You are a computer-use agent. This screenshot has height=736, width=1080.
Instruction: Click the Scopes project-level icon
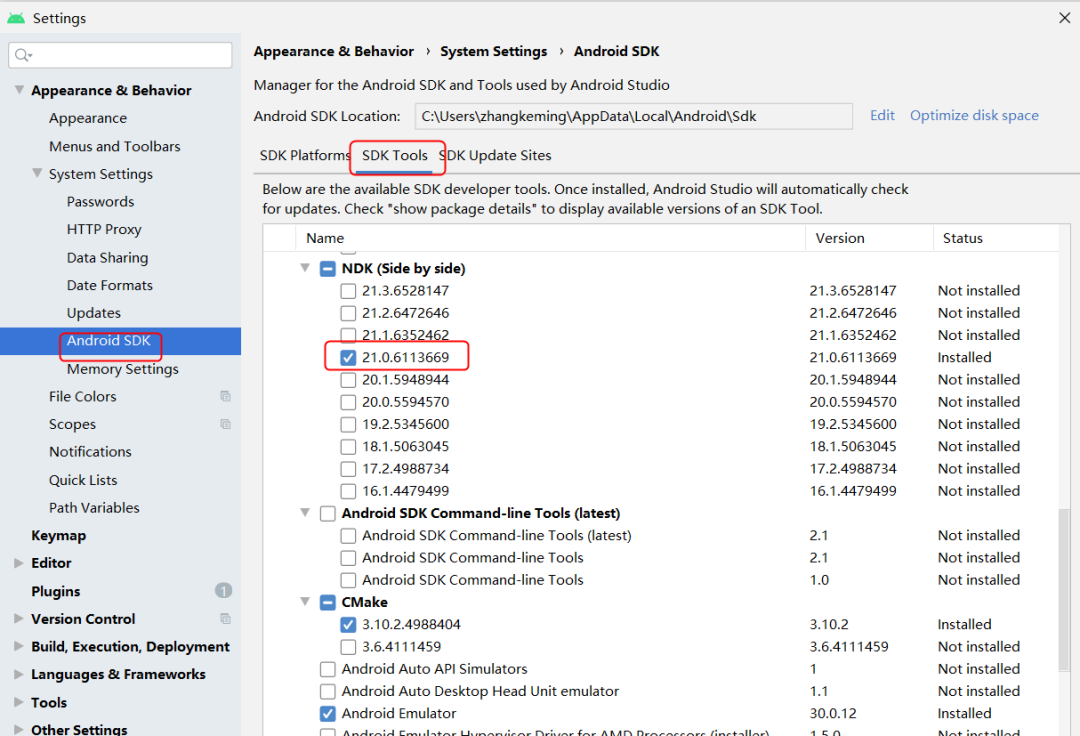click(225, 424)
